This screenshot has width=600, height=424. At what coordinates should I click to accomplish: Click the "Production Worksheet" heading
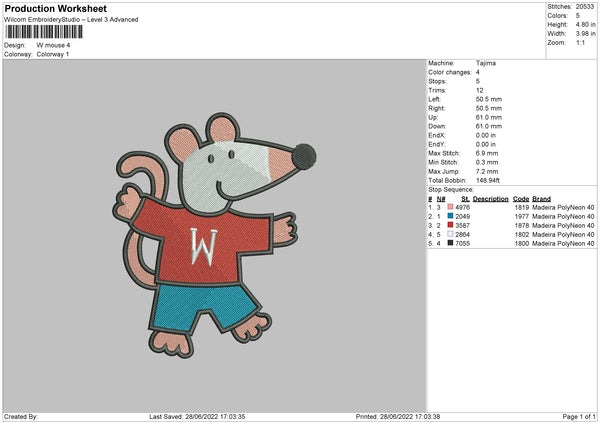pyautogui.click(x=55, y=8)
